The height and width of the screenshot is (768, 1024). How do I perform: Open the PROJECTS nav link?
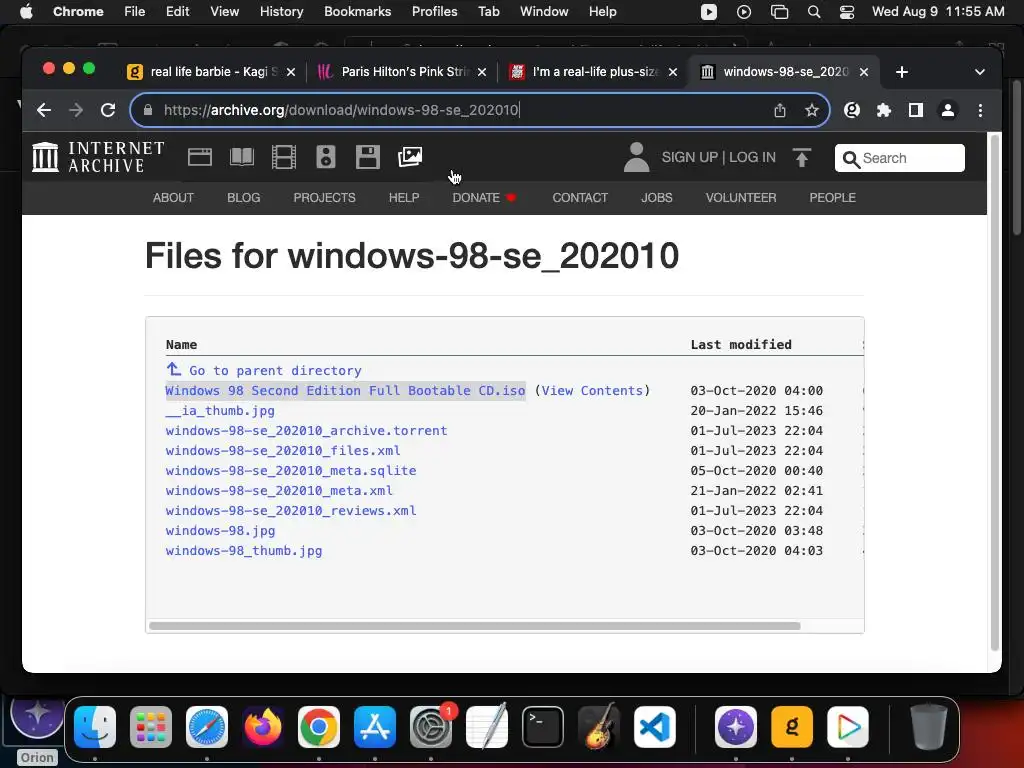(x=325, y=198)
